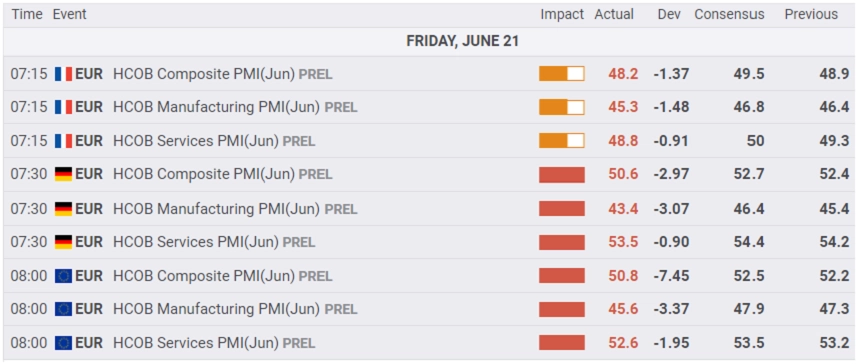Click the red impact bar for Eurozone Manufacturing PMI
Image resolution: width=860 pixels, height=364 pixels.
(562, 309)
